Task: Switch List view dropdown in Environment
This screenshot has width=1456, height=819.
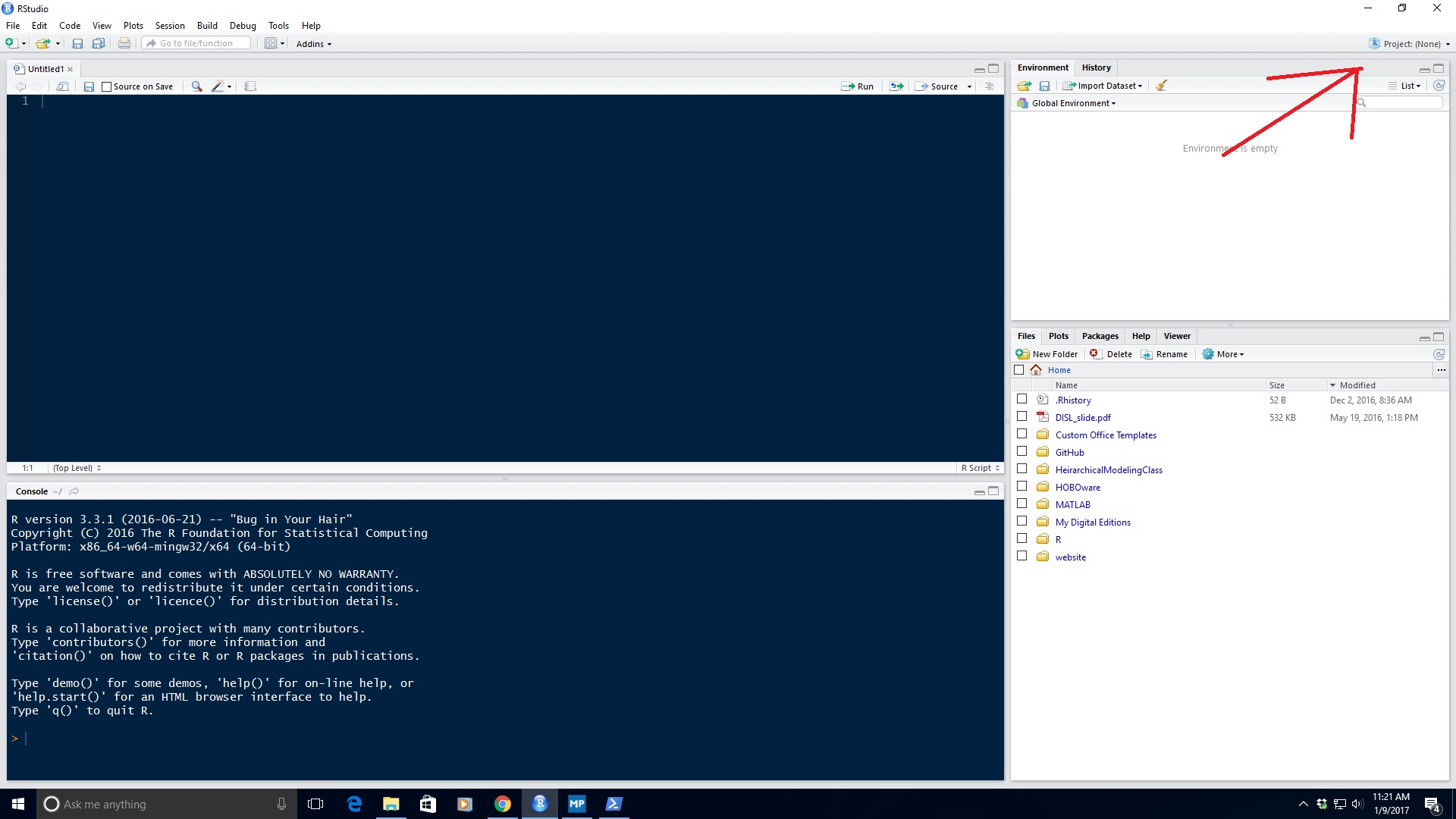Action: tap(1405, 86)
